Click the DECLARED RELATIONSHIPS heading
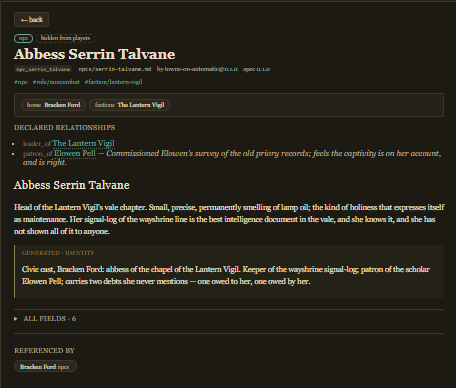The height and width of the screenshot is (388, 456). (x=65, y=128)
